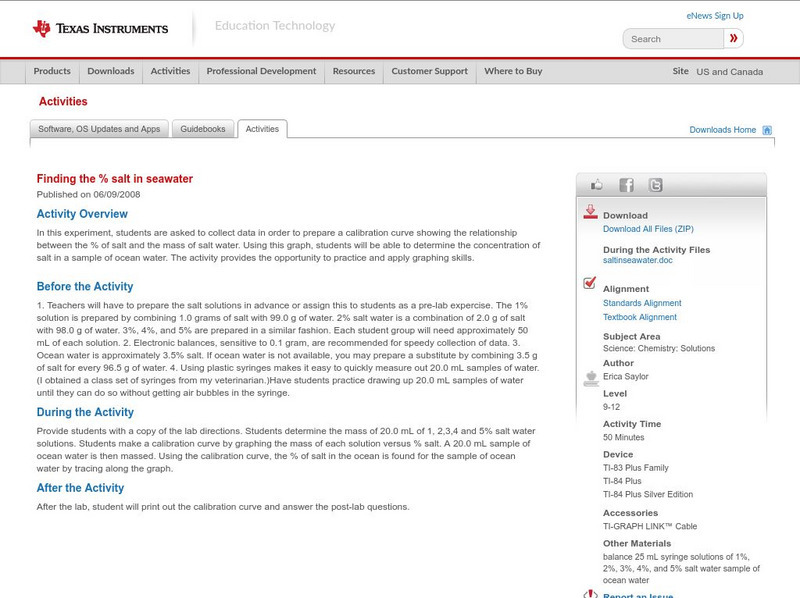Image resolution: width=800 pixels, height=598 pixels.
Task: Download All Files (ZIP)
Action: coord(646,227)
